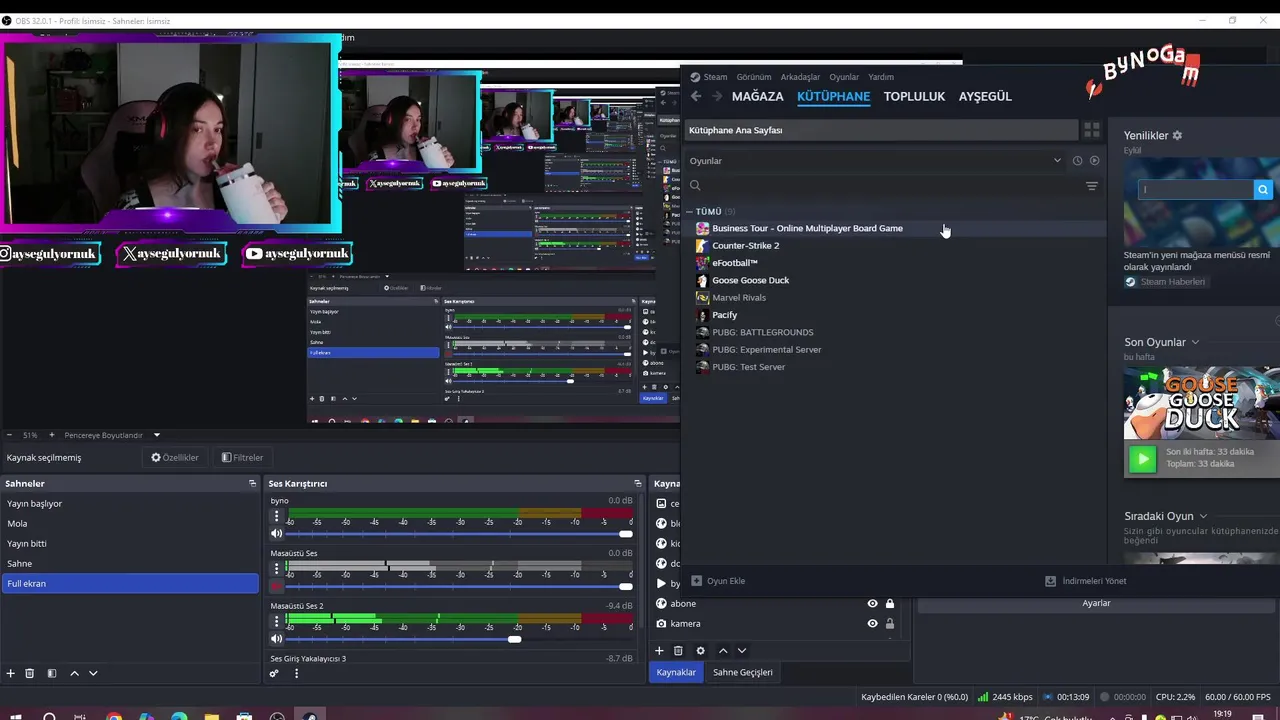Open the AYŞEGÜL profile tab

tap(985, 97)
